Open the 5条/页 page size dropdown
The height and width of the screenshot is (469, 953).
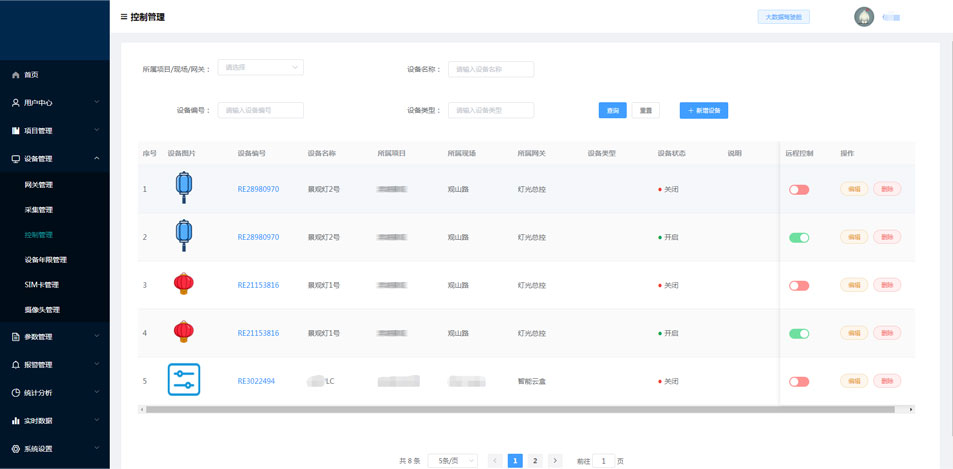click(452, 461)
